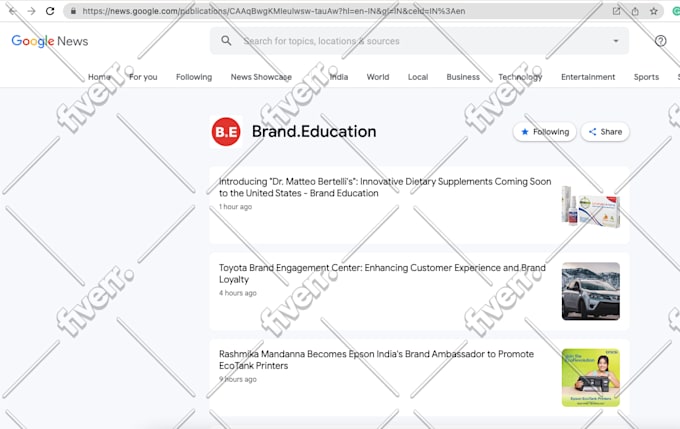Click the Share button for Brand.Education
This screenshot has height=429, width=680.
605,131
